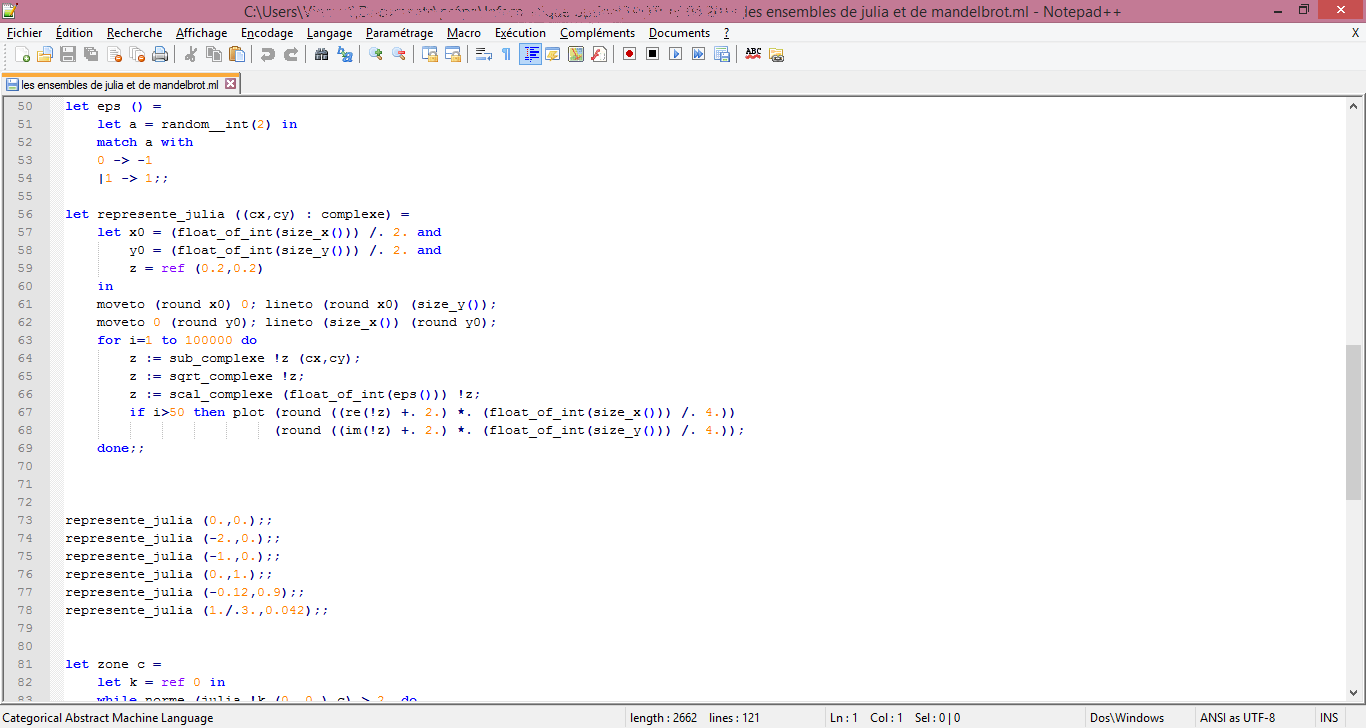Click line number 56 in the margin
This screenshot has height=728, width=1366.
pos(25,214)
